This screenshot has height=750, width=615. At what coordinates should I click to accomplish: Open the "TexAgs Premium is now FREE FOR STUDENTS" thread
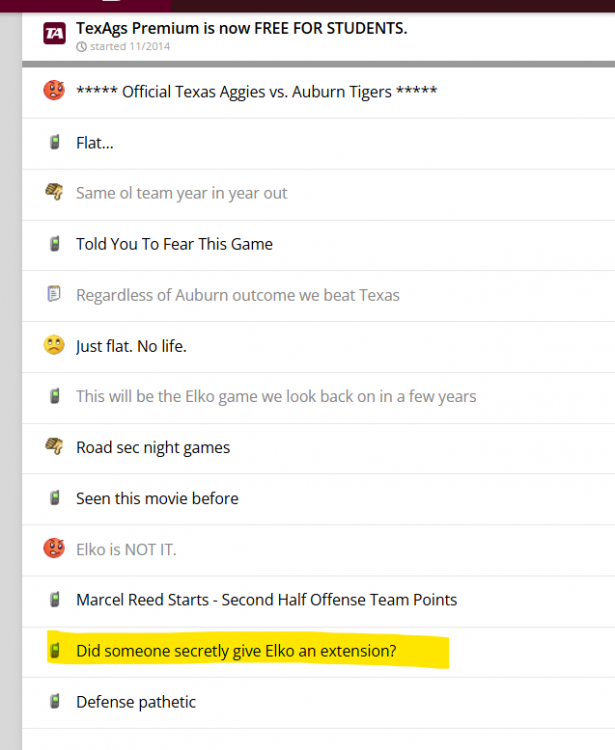pos(241,28)
